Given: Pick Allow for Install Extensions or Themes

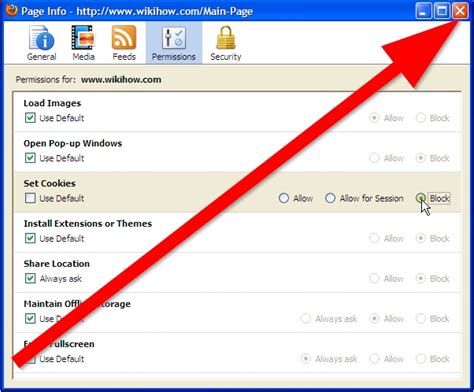Looking at the screenshot, I should (374, 238).
